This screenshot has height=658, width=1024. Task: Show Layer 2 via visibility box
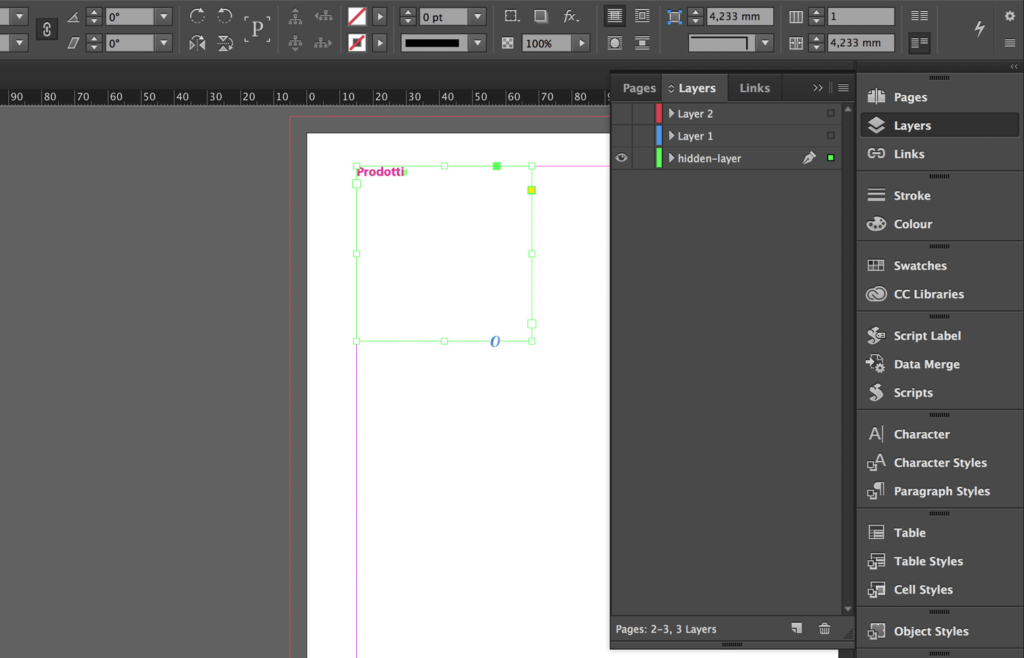[621, 113]
